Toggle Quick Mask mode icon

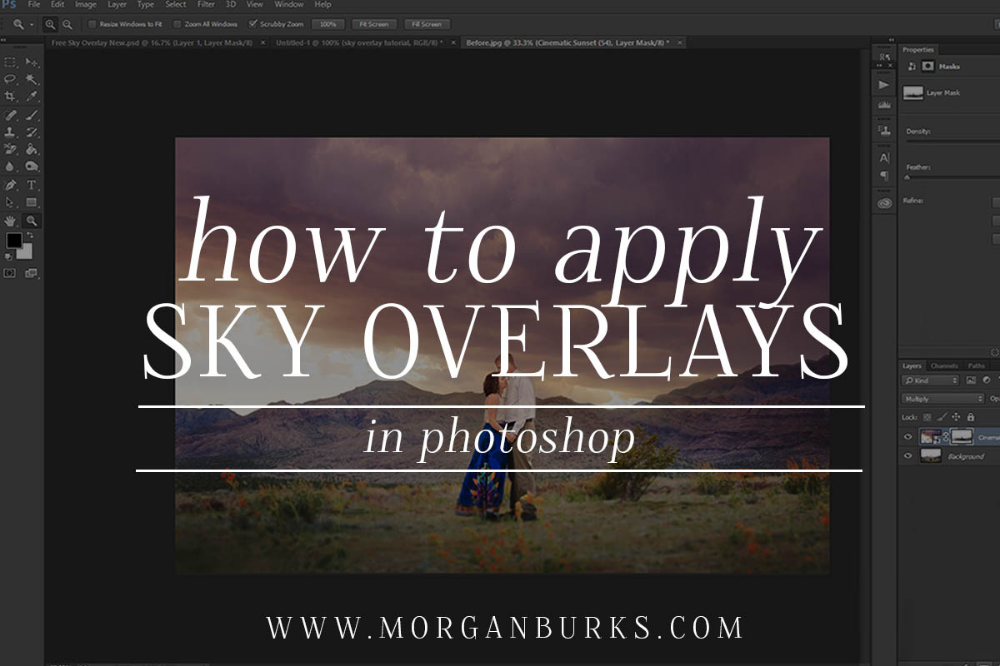pyautogui.click(x=10, y=273)
